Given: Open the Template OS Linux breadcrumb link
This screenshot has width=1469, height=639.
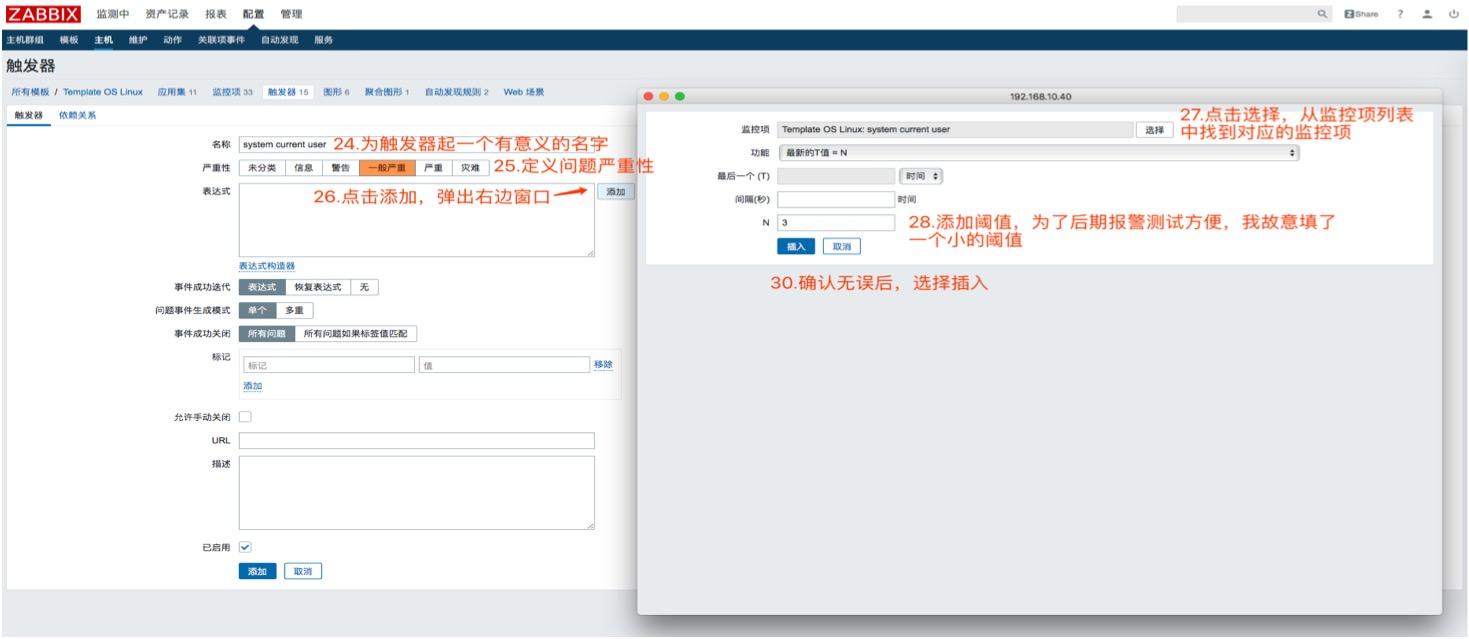Looking at the screenshot, I should pos(103,91).
